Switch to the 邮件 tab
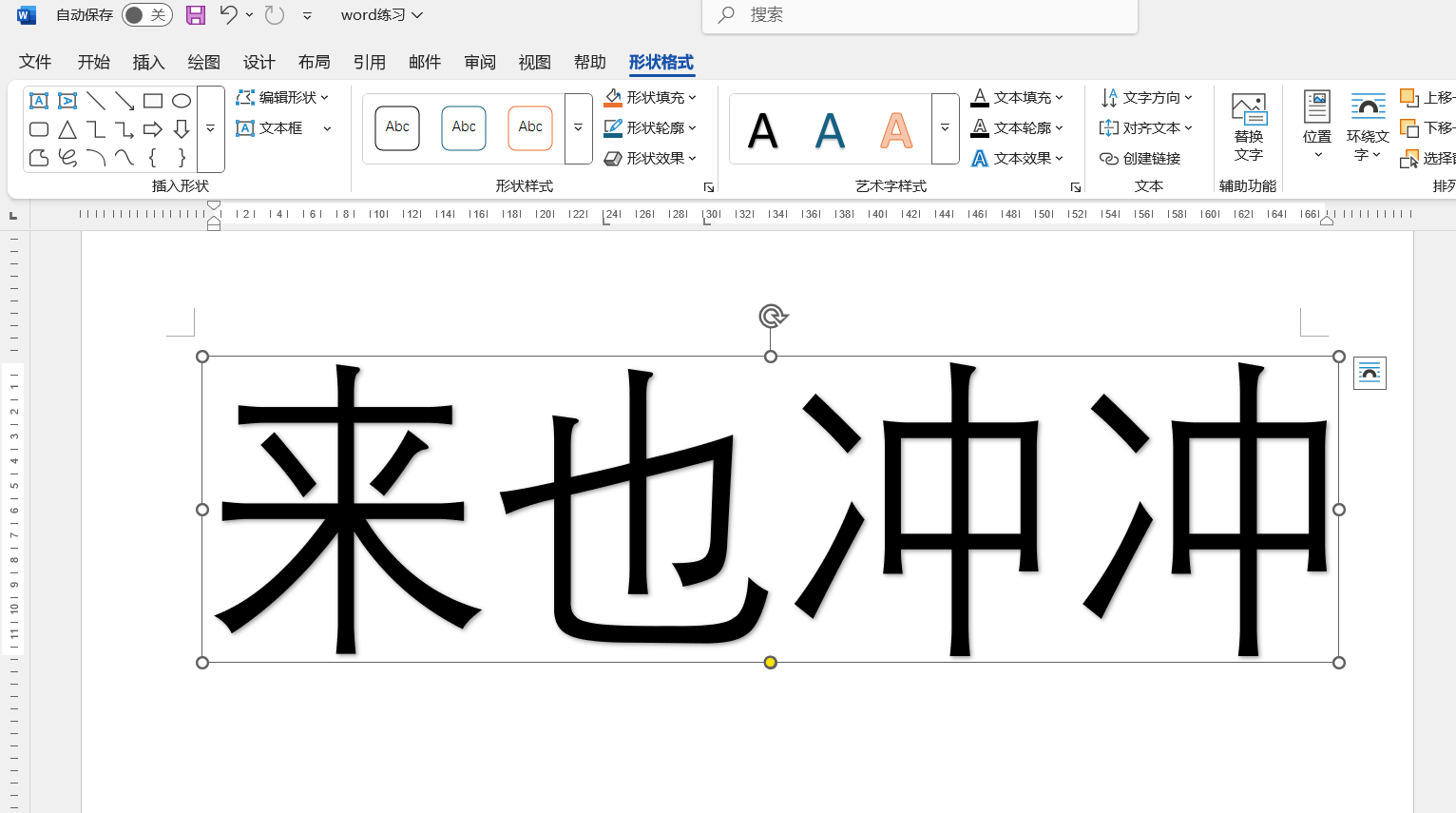 (x=425, y=62)
